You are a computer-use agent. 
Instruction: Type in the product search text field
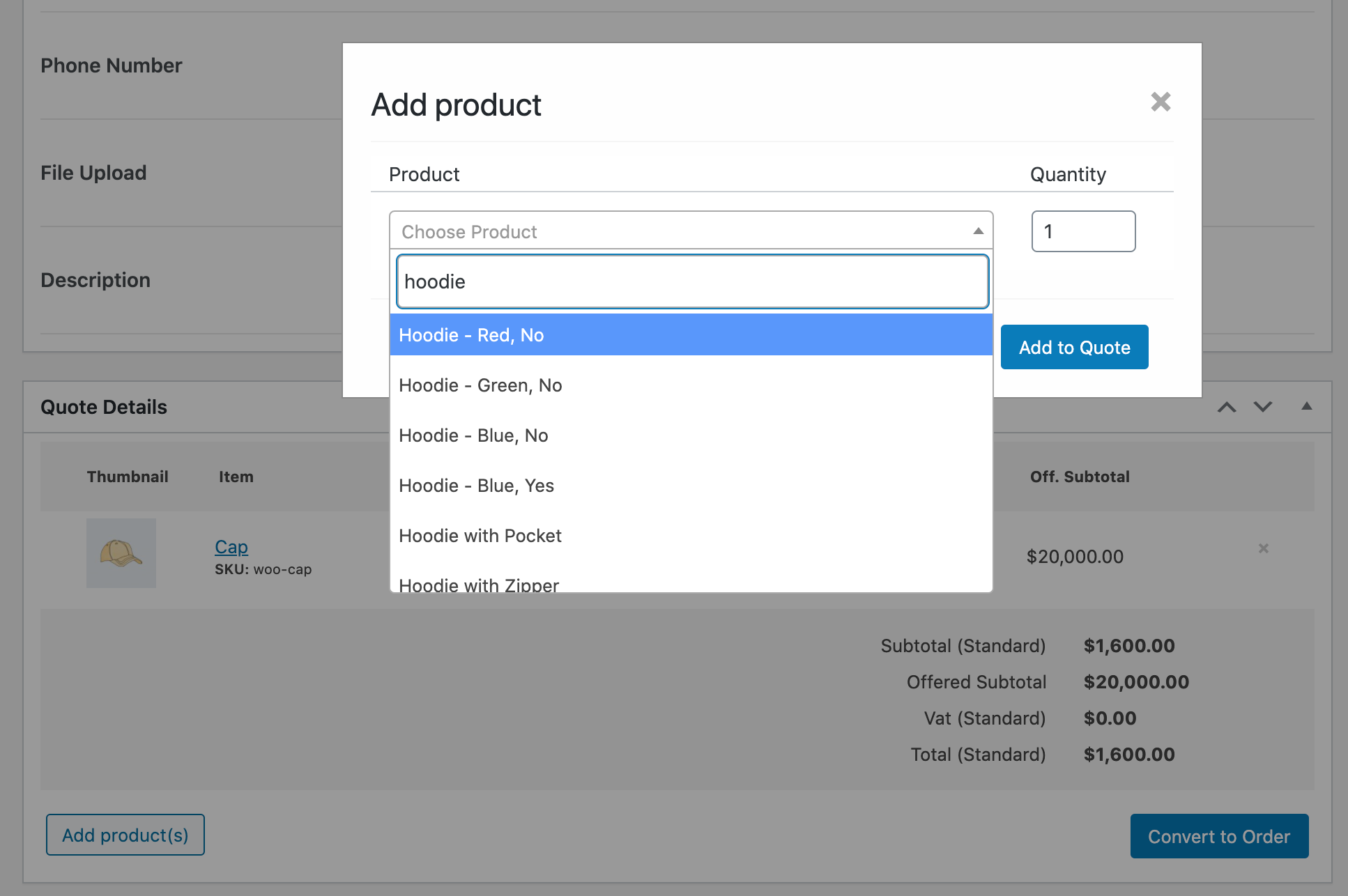click(691, 281)
